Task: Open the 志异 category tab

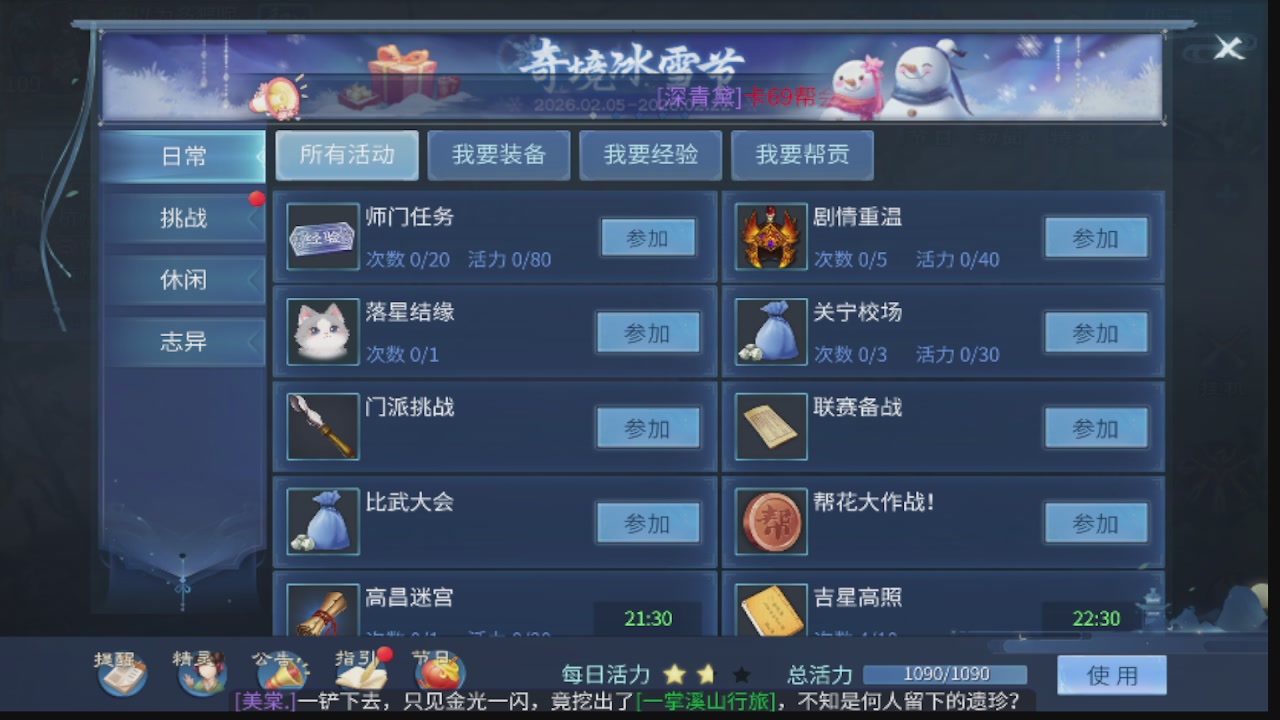Action: coord(183,342)
